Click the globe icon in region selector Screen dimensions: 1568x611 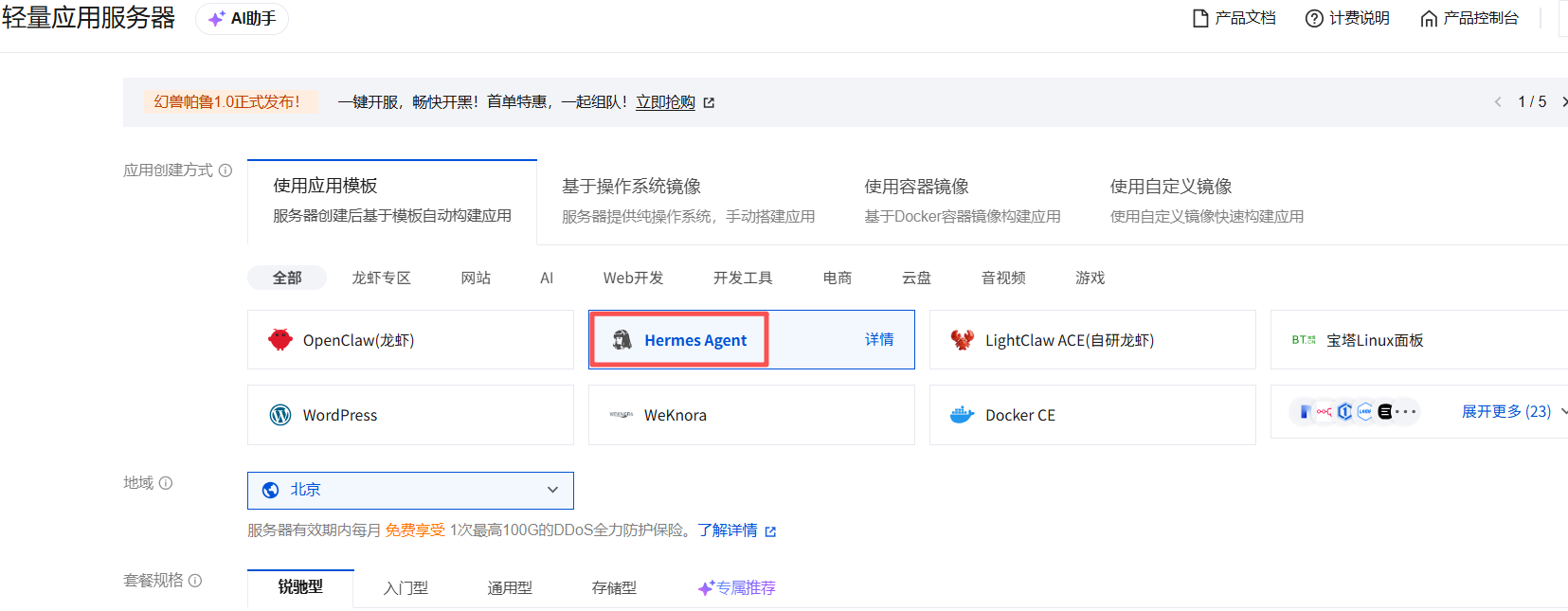[x=270, y=490]
